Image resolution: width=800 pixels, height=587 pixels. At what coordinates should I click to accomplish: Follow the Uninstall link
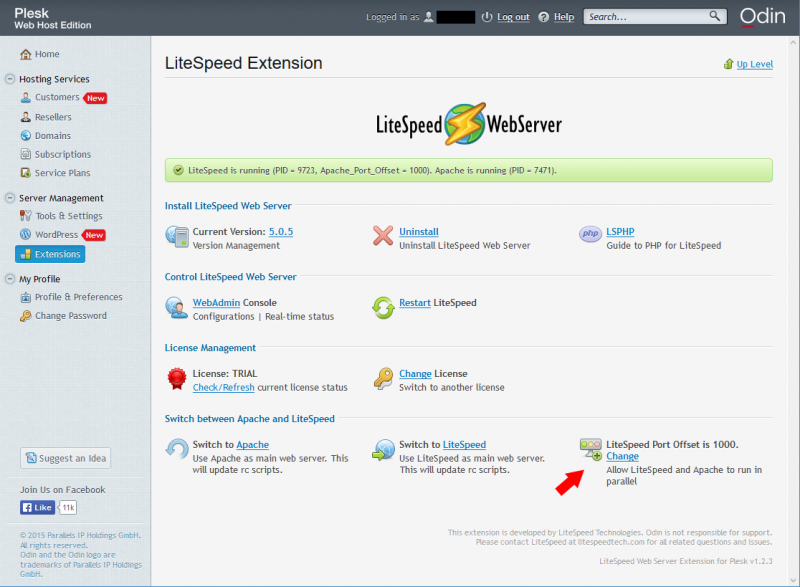pos(419,232)
